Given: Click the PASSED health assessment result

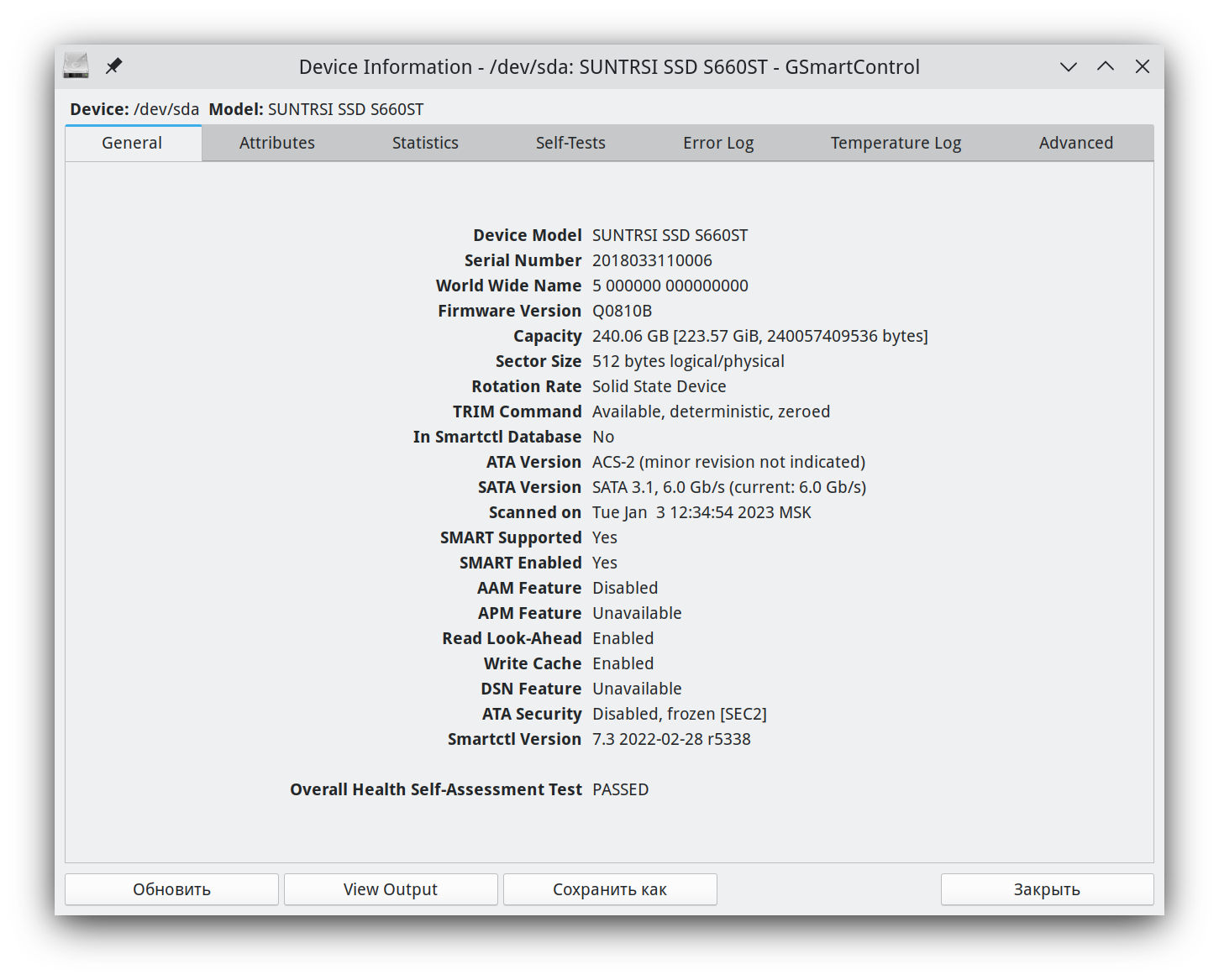Looking at the screenshot, I should click(620, 789).
